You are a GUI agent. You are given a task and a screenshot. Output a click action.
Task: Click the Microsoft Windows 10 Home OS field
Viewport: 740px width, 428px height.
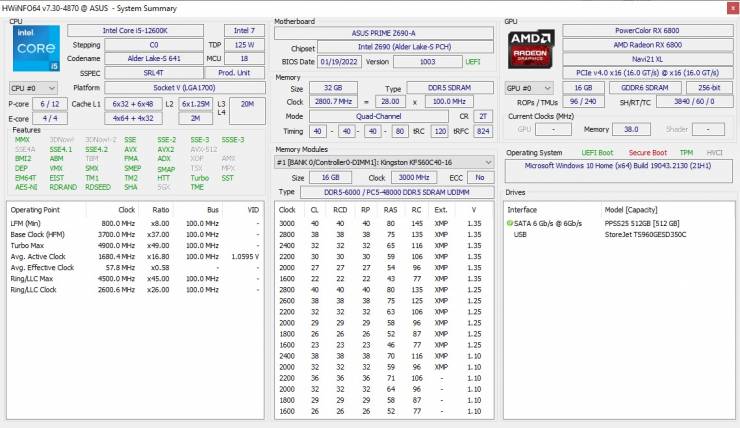[x=618, y=171]
